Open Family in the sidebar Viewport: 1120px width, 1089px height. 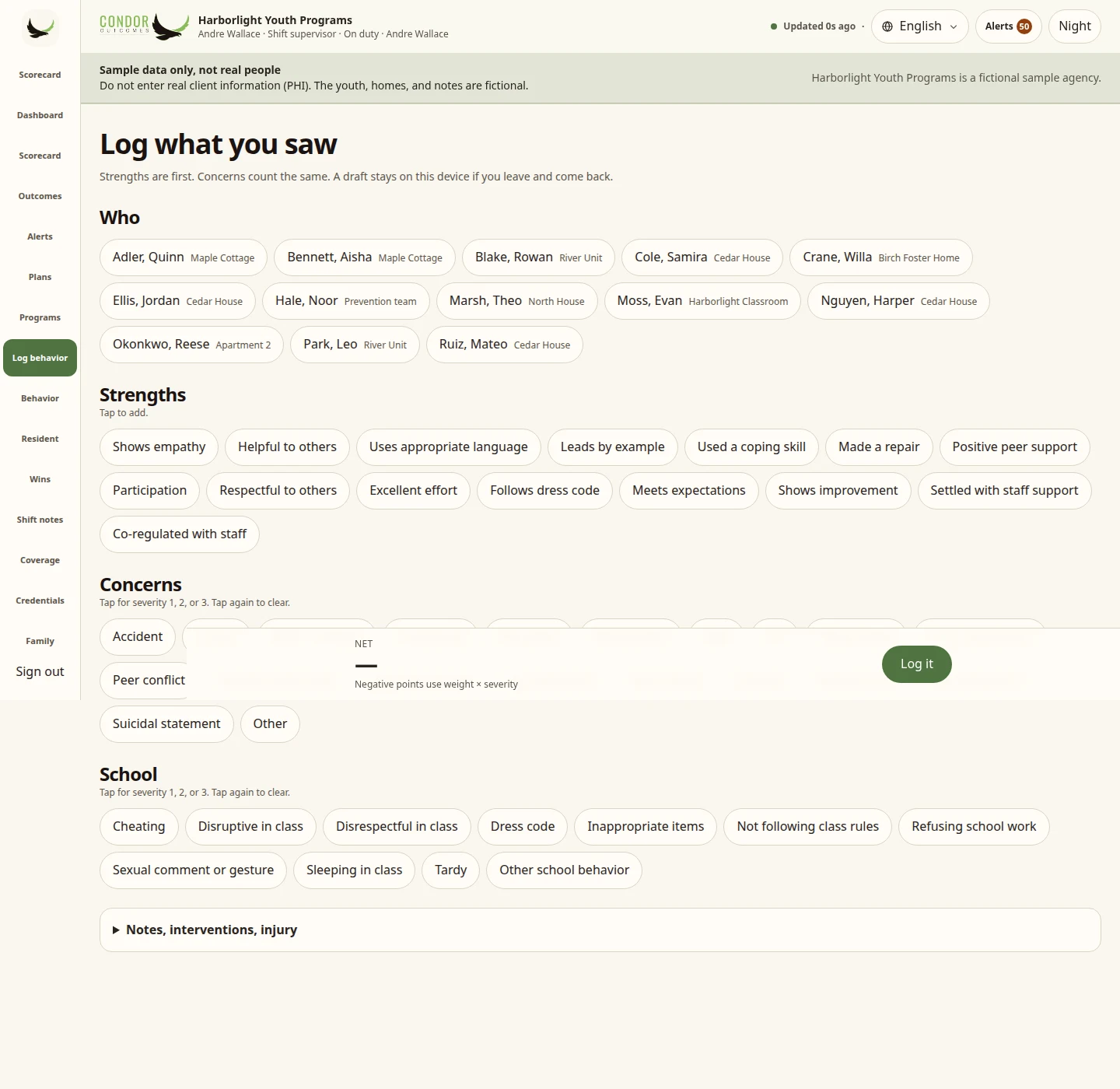tap(40, 641)
